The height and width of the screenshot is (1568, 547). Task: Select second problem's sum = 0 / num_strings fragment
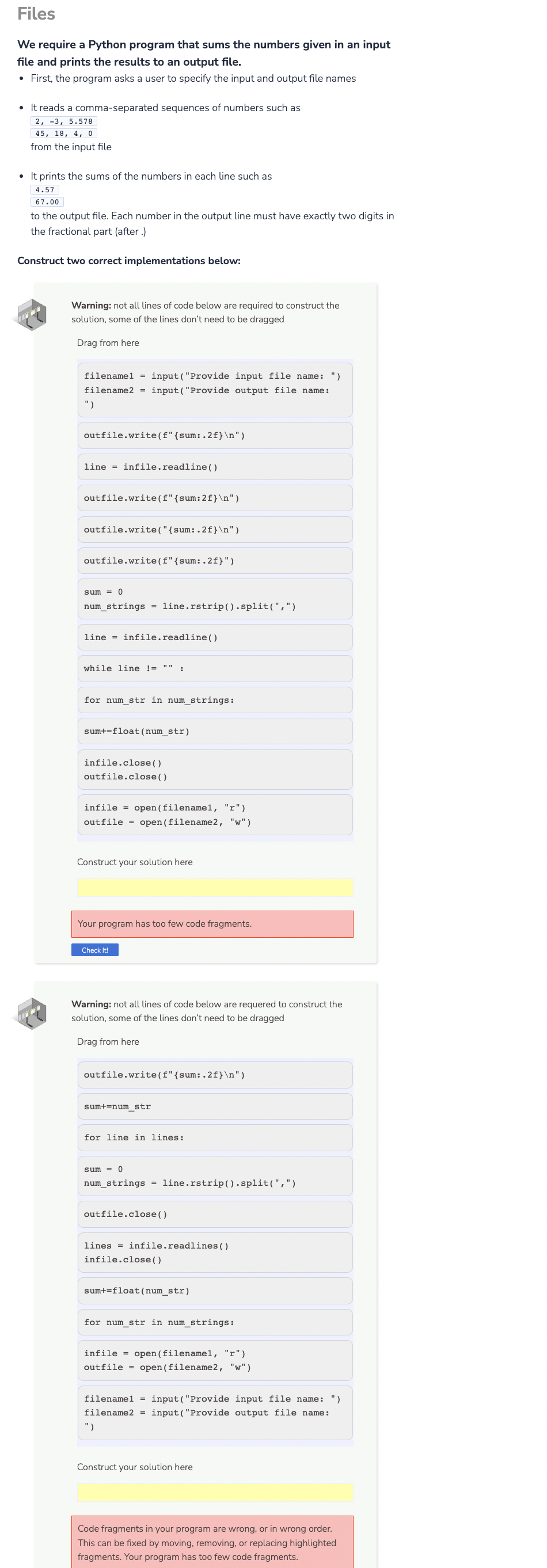[215, 1177]
